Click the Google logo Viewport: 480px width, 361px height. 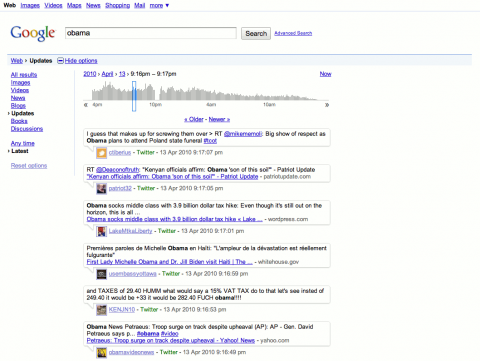click(33, 33)
